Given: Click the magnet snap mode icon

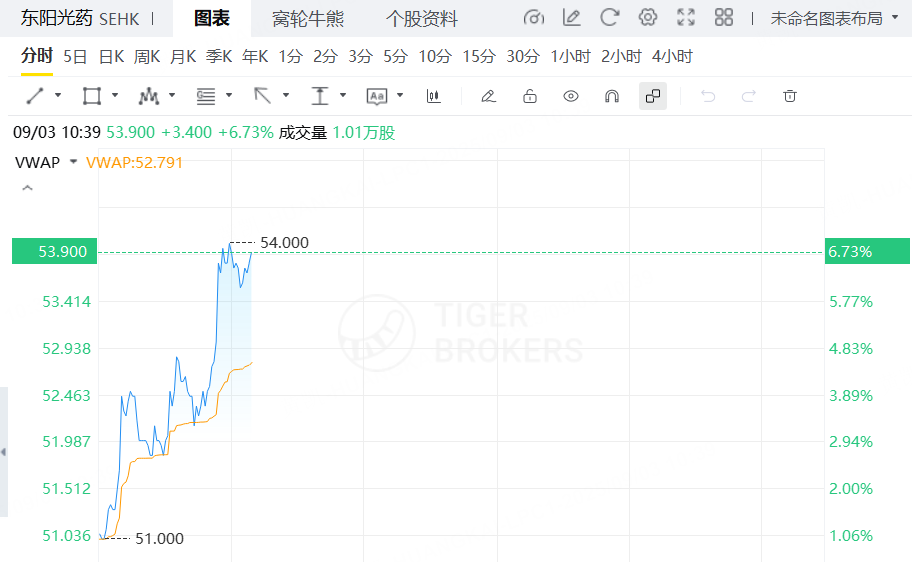Looking at the screenshot, I should coord(612,96).
